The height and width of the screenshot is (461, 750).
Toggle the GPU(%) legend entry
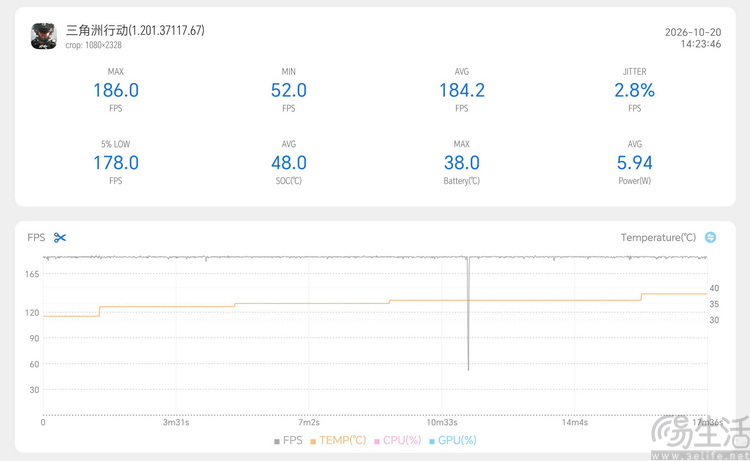[452, 440]
